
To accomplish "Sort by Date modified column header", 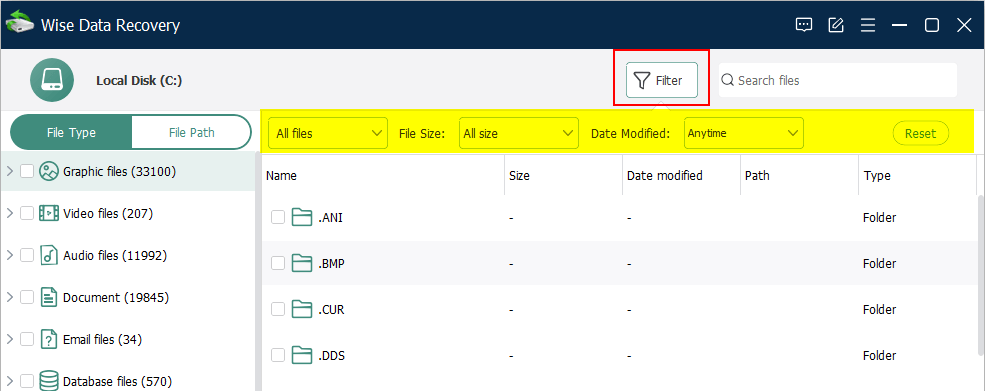I will [x=681, y=175].
